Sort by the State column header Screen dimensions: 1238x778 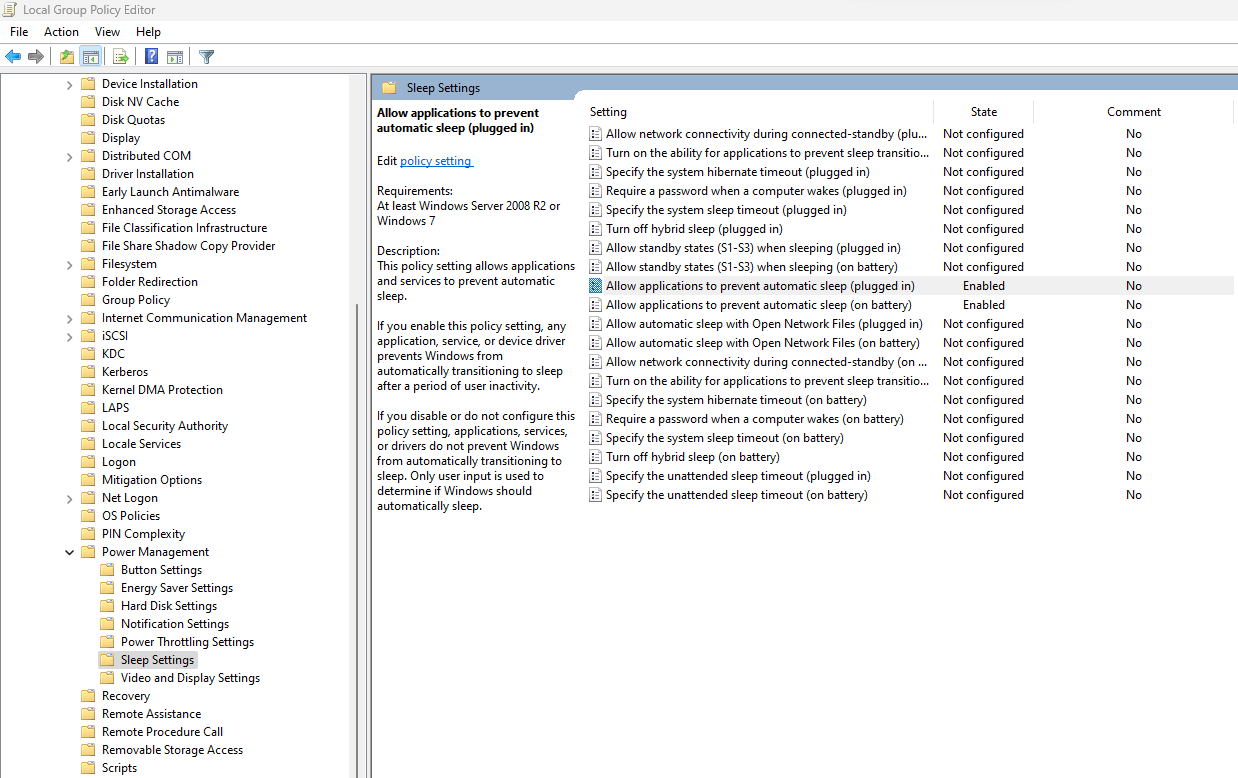(984, 112)
